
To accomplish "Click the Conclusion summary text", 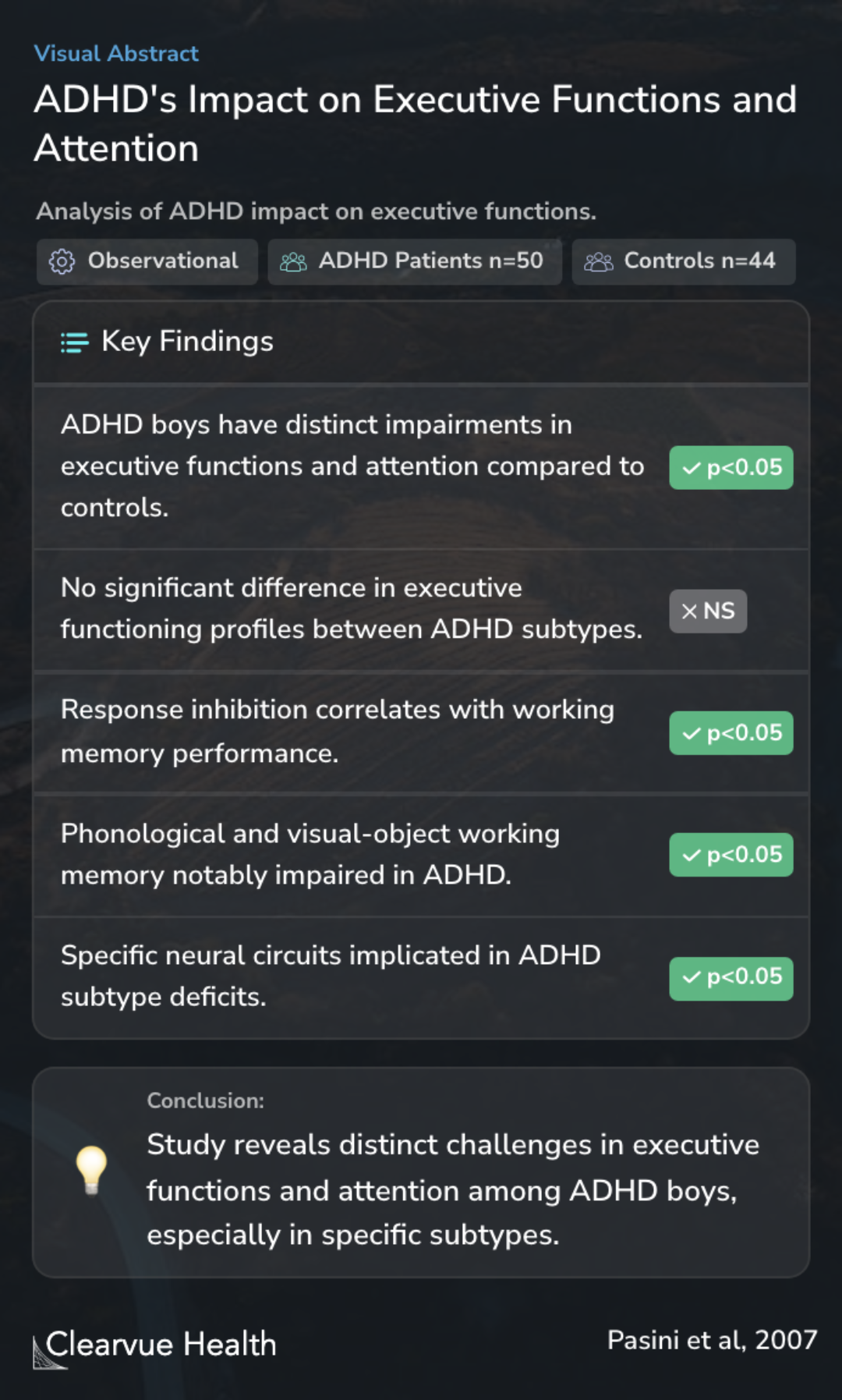I will (x=453, y=1189).
